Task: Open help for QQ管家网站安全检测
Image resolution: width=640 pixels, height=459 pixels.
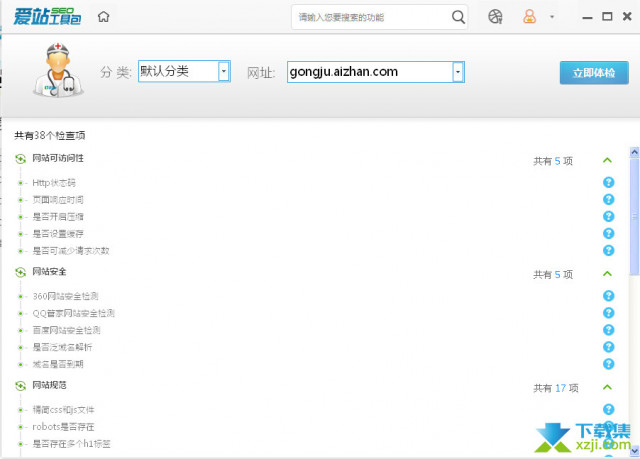Action: click(608, 313)
